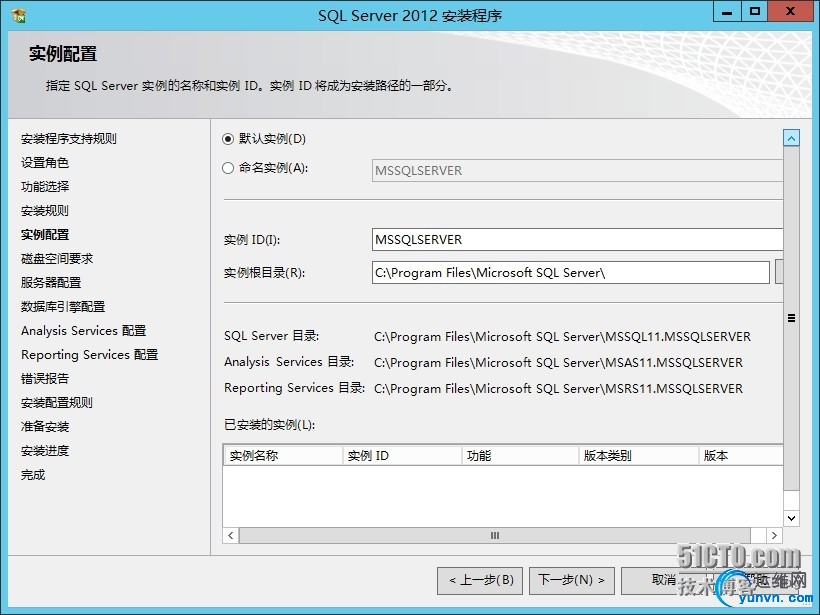Click the MSAS11.MSSQLSERVER directory path text
This screenshot has height=615, width=820.
[x=559, y=362]
